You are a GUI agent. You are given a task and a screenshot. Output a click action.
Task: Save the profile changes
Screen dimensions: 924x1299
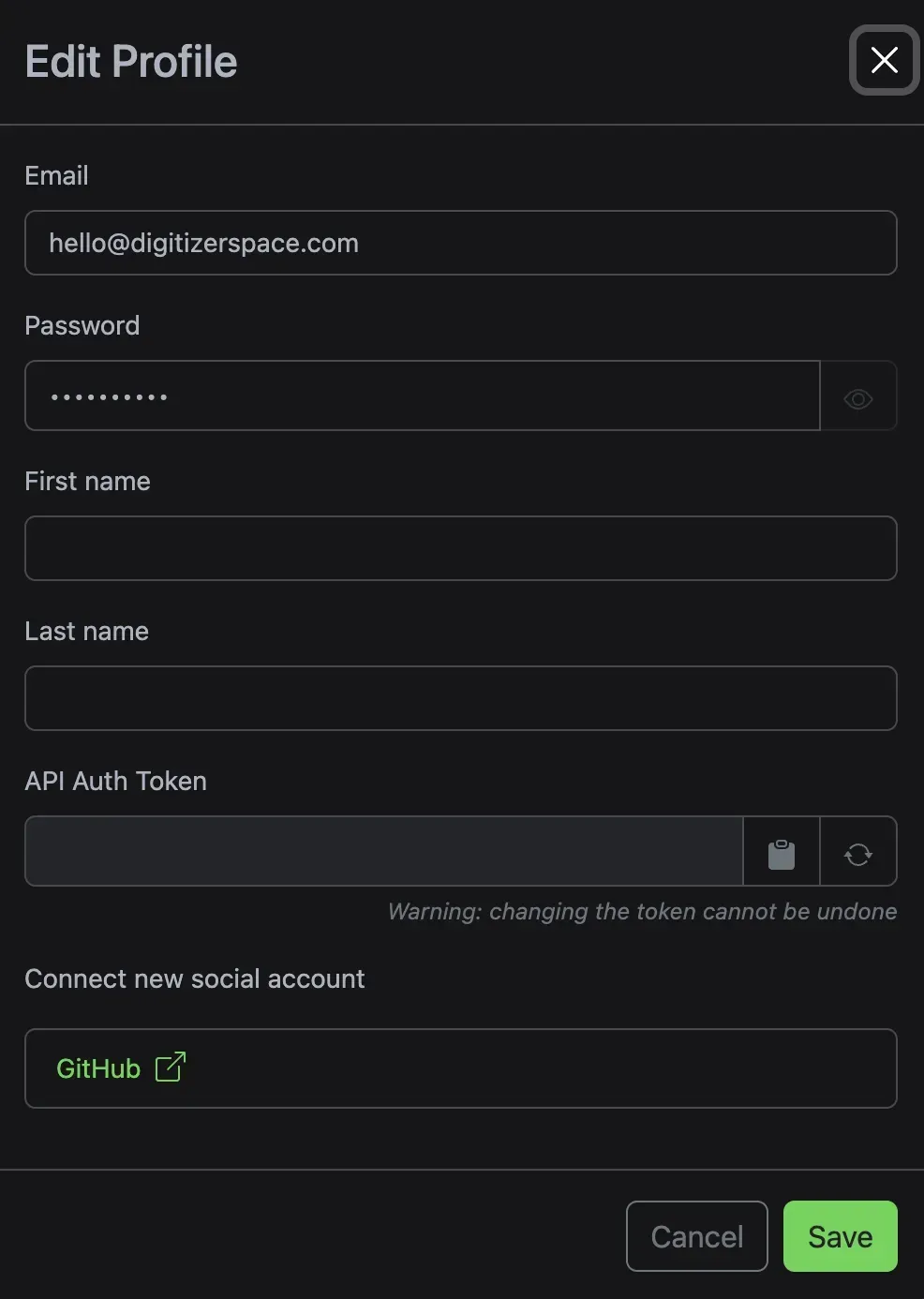tap(841, 1236)
